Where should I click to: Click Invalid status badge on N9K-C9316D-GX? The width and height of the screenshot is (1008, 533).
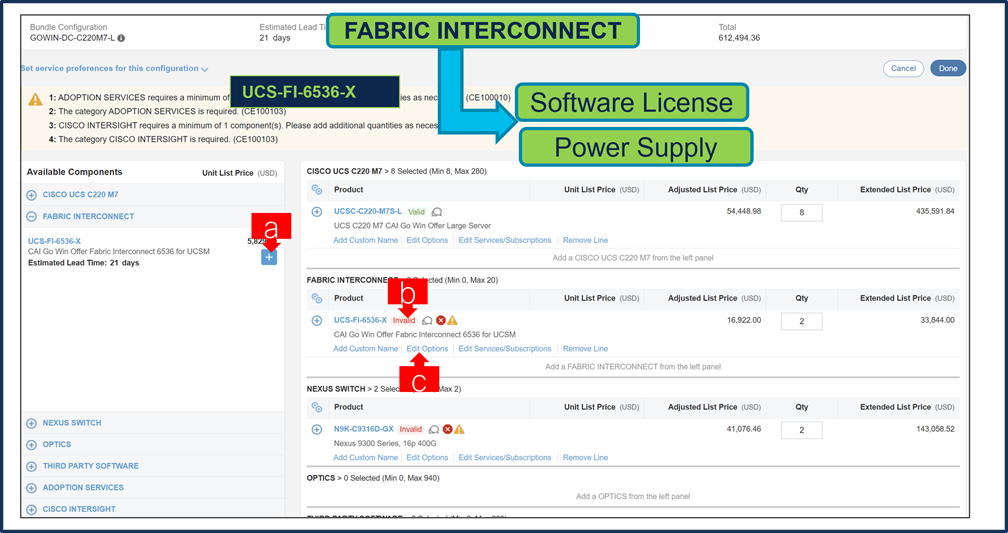(411, 429)
